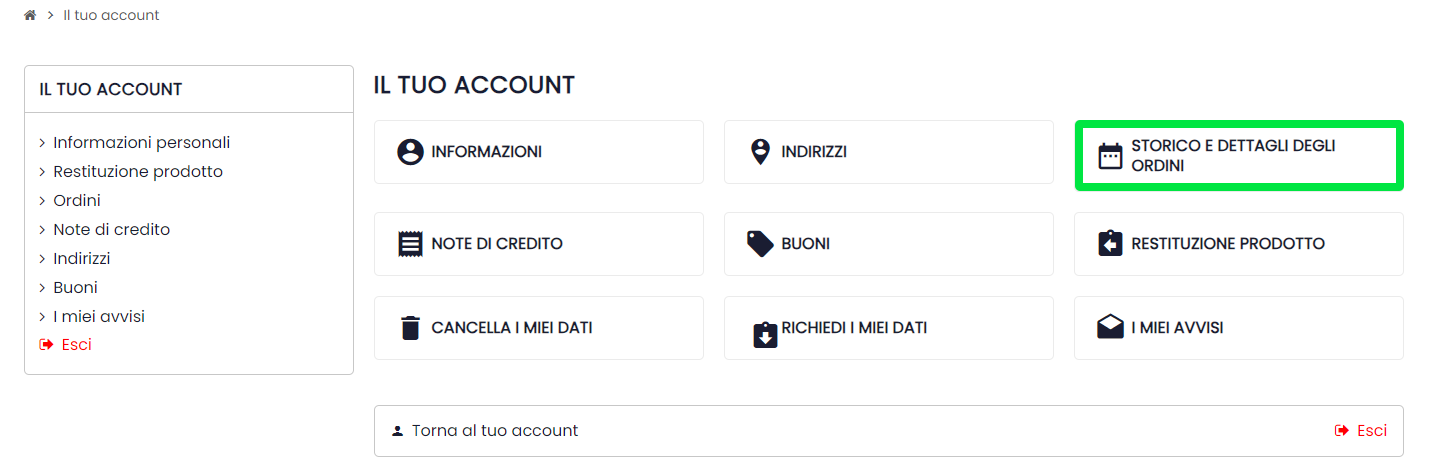Log out via Esci in bottom bar
Screen dimensions: 1437x473
[1370, 431]
